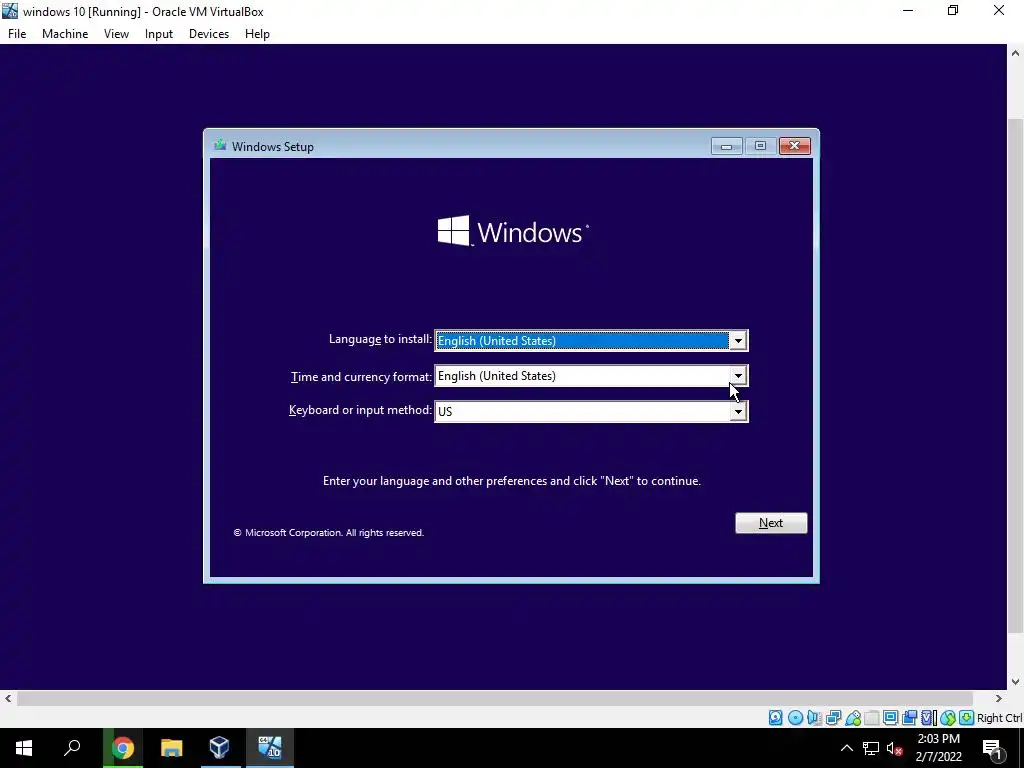Close the Windows Setup dialog
Screen dimensions: 1024x768
point(795,146)
